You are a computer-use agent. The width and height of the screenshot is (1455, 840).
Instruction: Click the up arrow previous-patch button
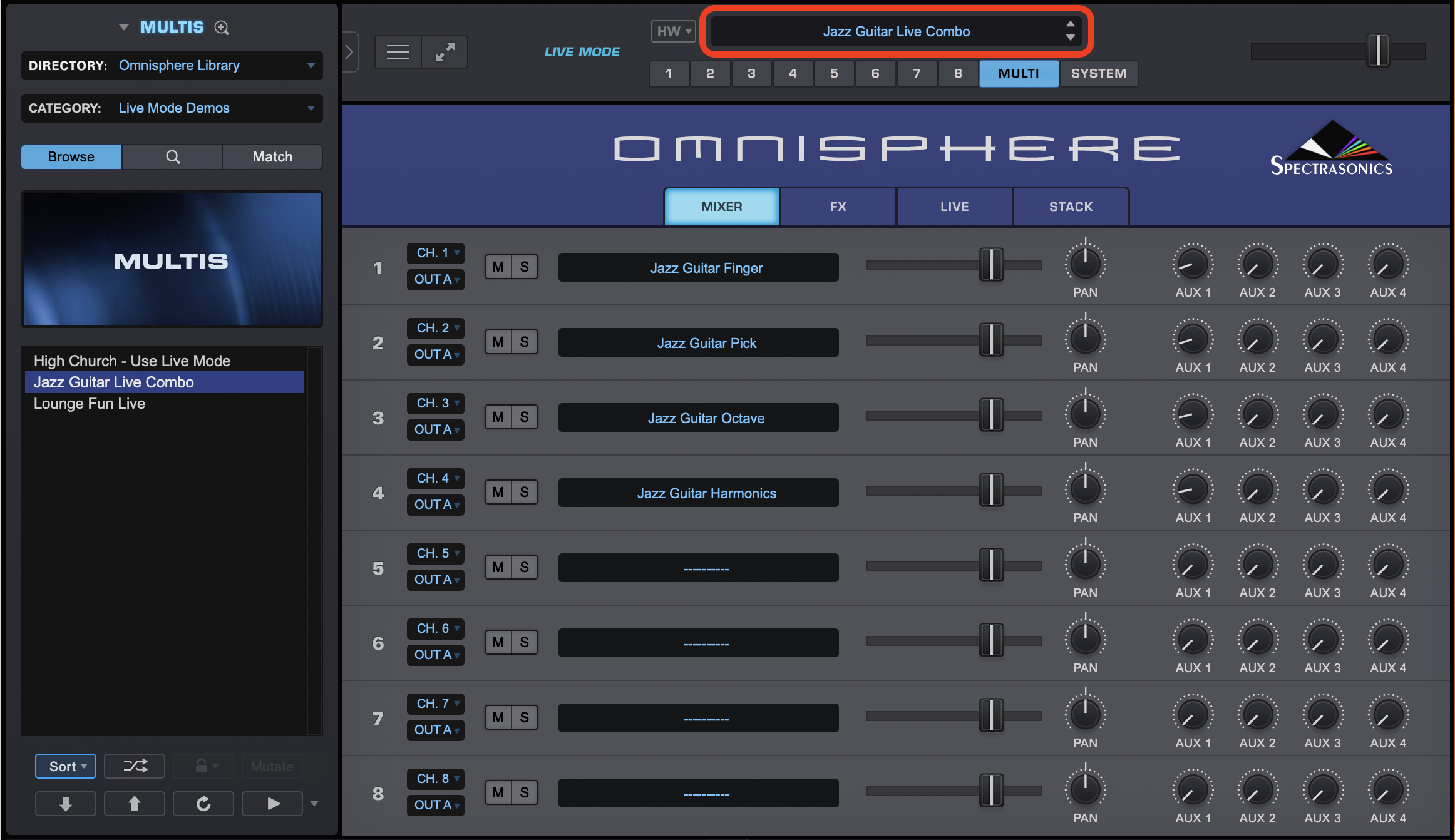(135, 804)
